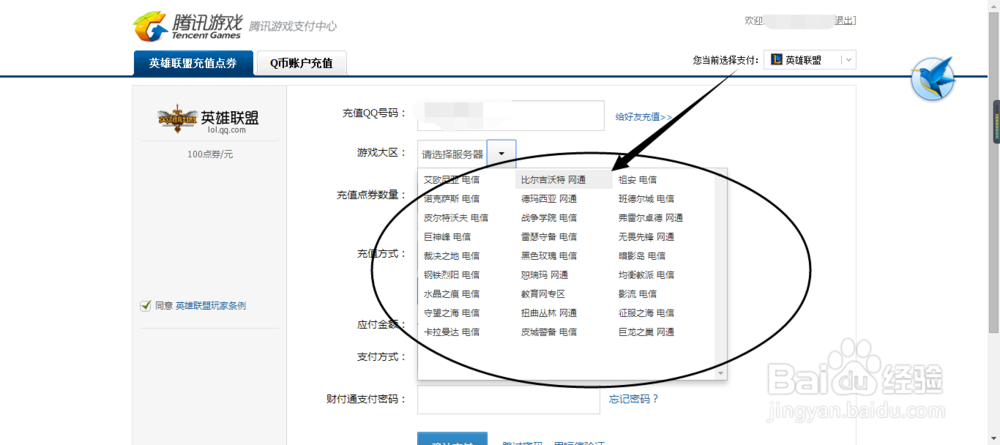Viewport: 1000px width, 445px height.
Task: Select 裁决之地 电信 entry
Action: 452,256
